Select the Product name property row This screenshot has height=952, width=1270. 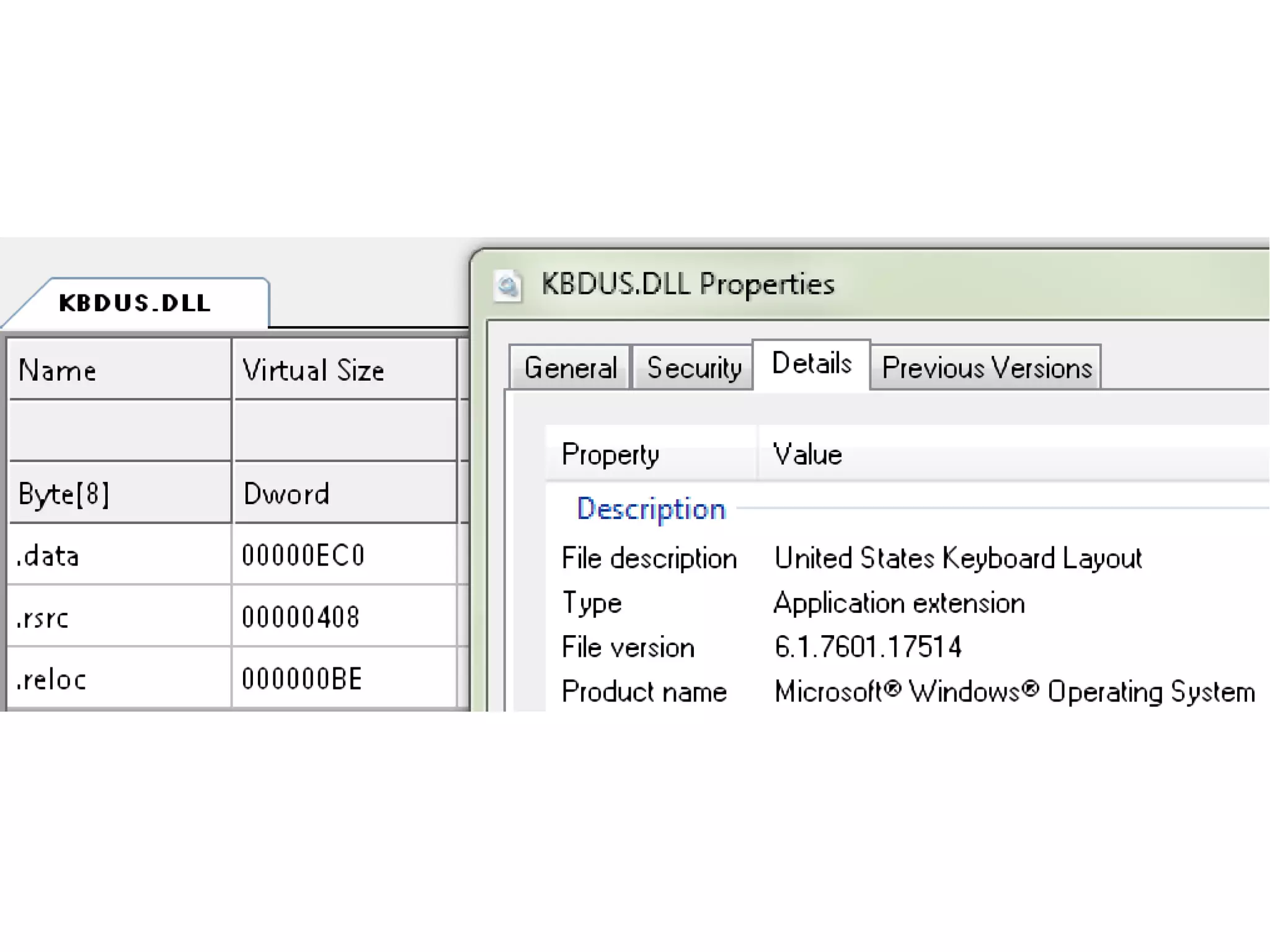tap(644, 692)
